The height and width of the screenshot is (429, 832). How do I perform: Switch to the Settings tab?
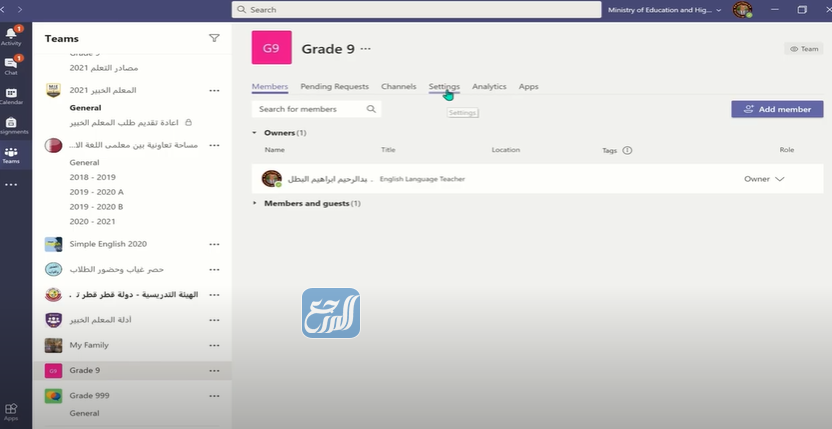coord(444,87)
